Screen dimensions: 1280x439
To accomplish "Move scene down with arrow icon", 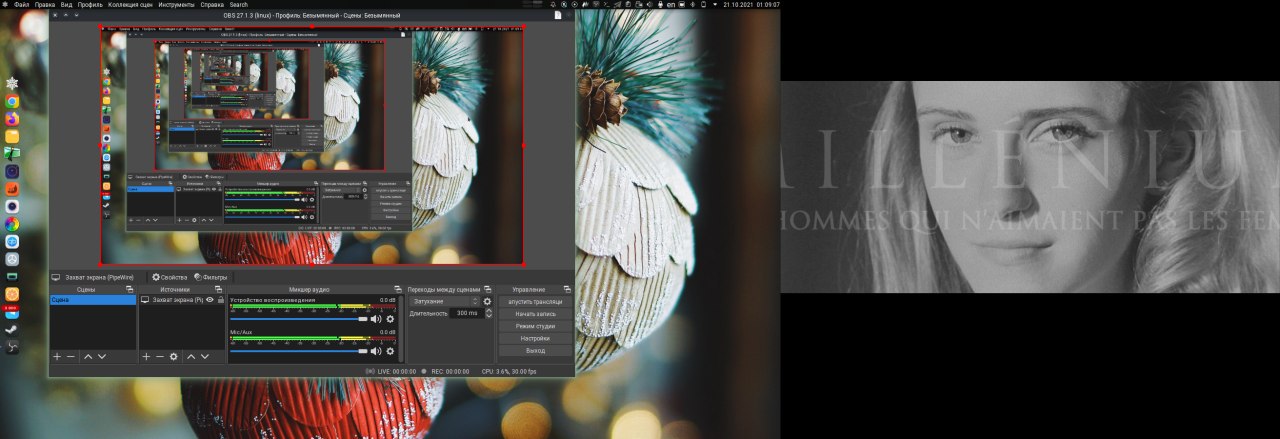I will pyautogui.click(x=101, y=356).
